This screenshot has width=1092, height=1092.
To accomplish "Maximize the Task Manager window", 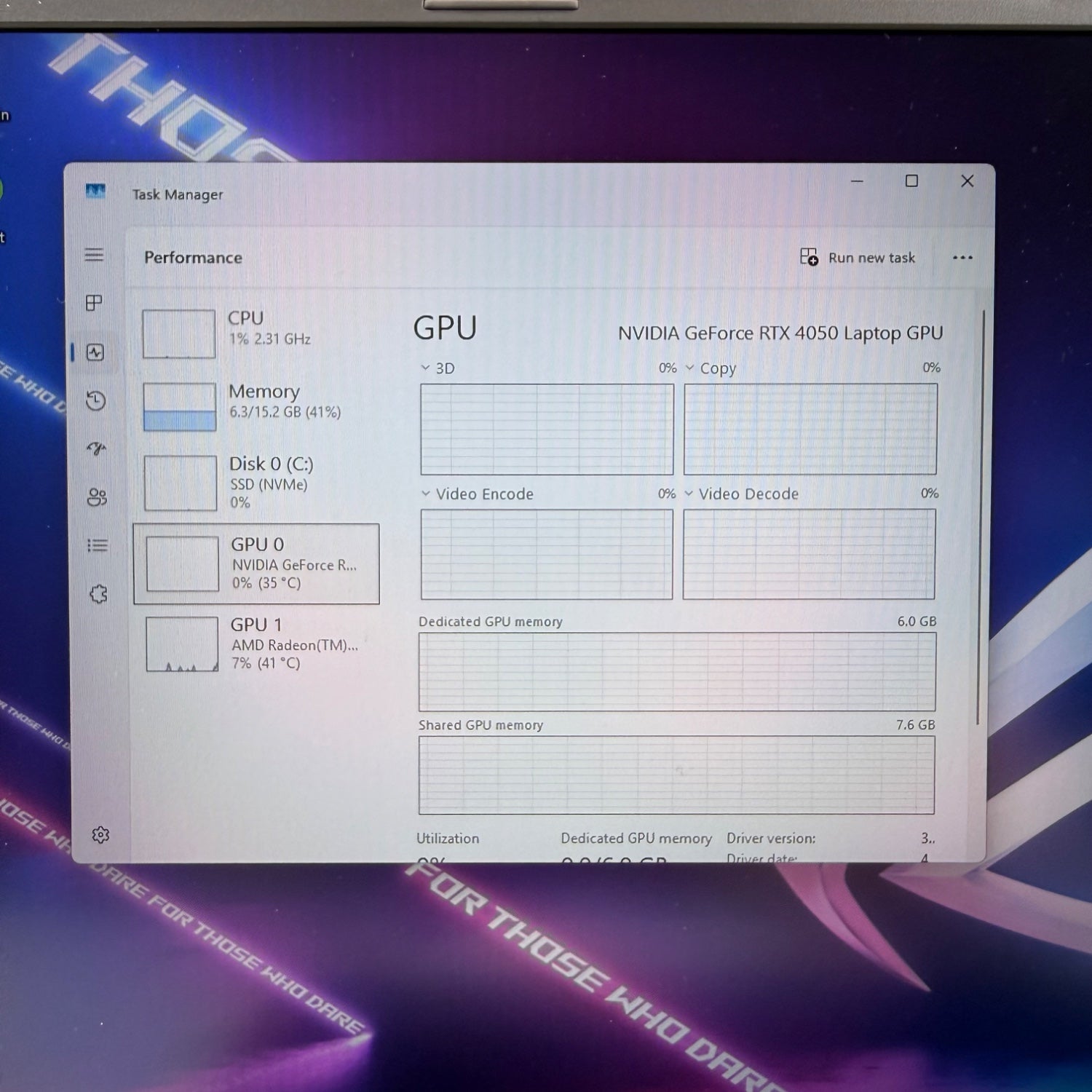I will (911, 181).
